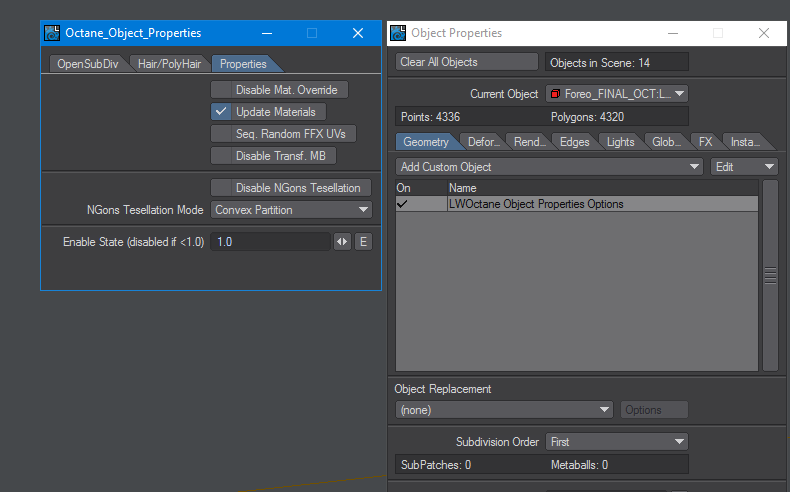The image size is (790, 492).
Task: Open Subdivision Order dropdown
Action: (x=617, y=442)
